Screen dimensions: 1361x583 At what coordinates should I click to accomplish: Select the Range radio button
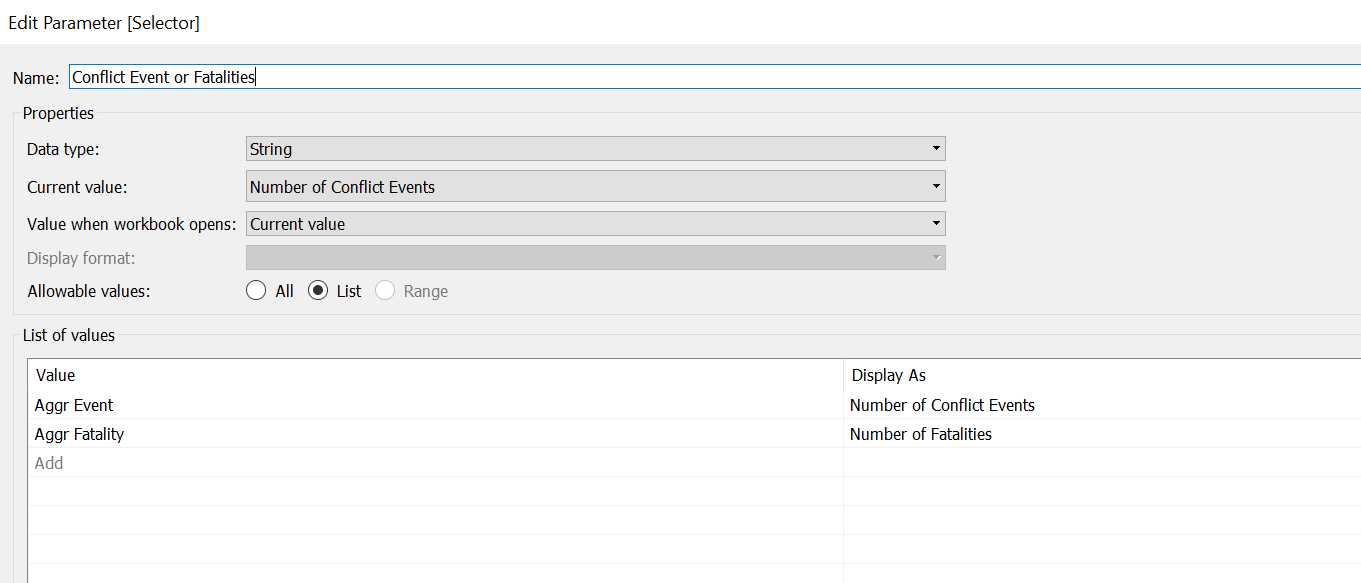coord(385,291)
